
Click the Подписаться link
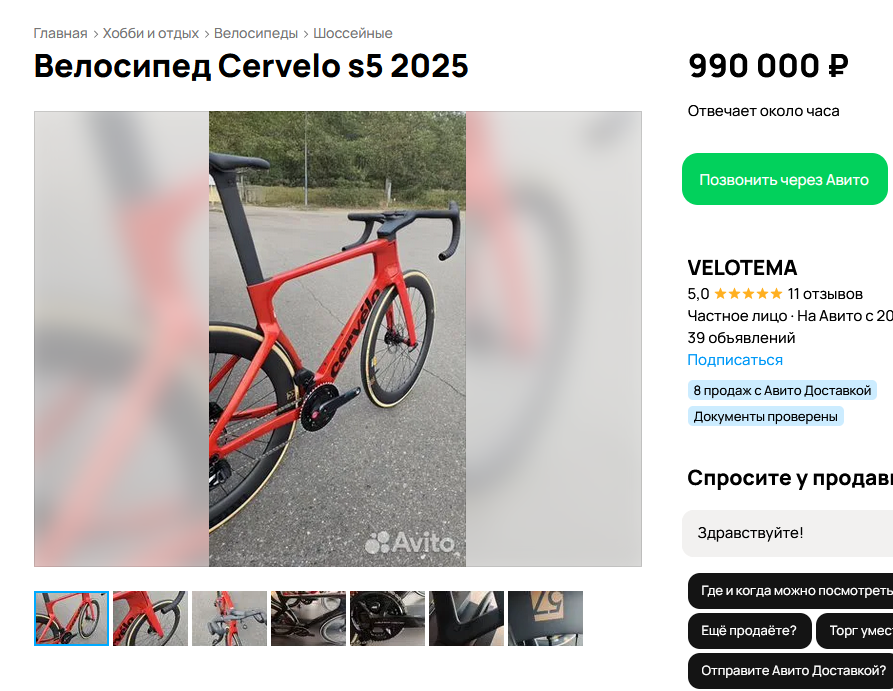pos(735,360)
